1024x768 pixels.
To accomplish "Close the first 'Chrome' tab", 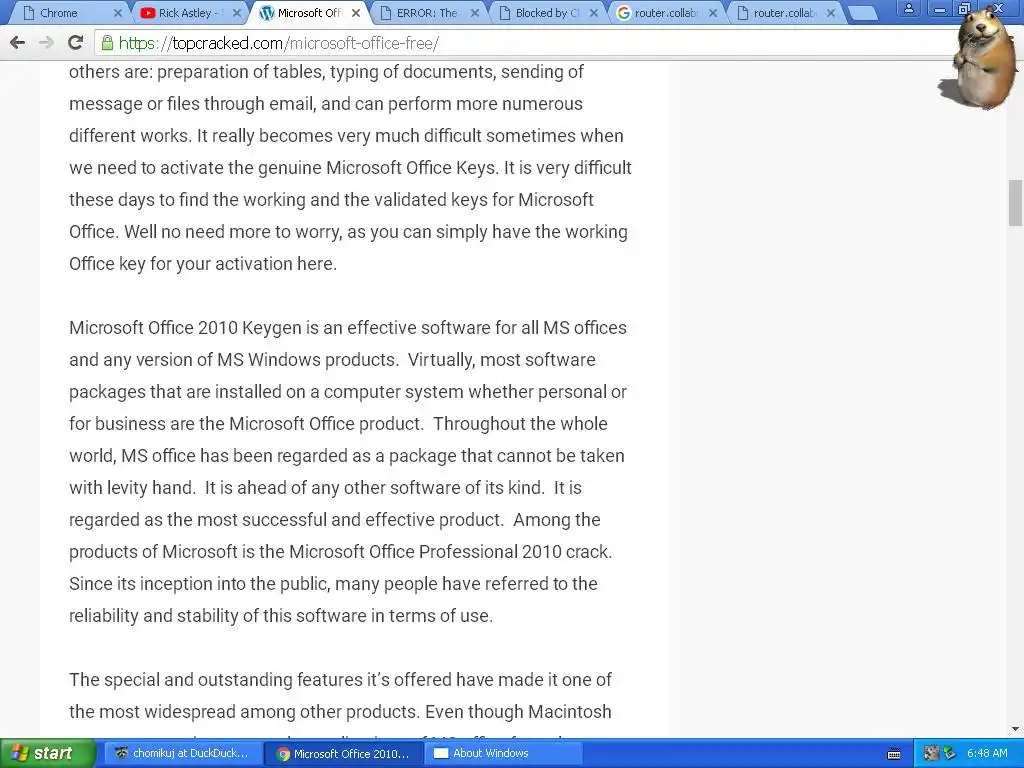I will pyautogui.click(x=118, y=13).
